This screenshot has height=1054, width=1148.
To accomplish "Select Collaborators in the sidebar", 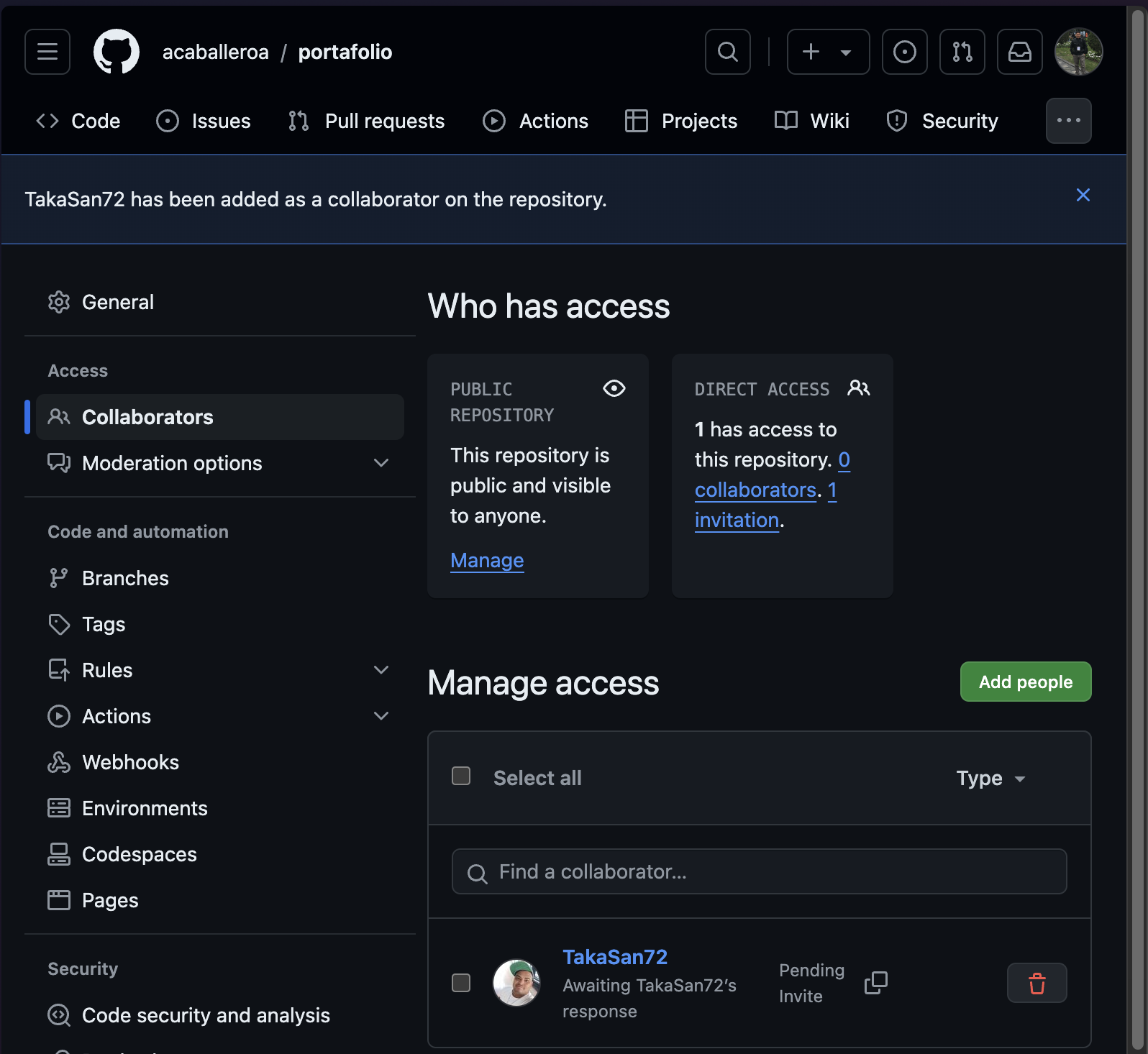I will (220, 417).
